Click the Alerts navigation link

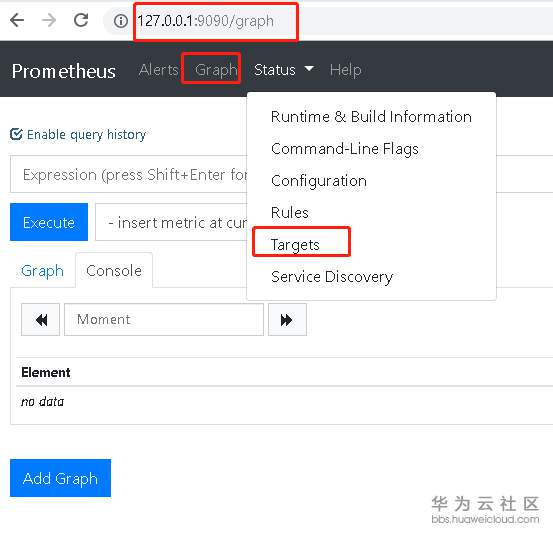tap(159, 69)
